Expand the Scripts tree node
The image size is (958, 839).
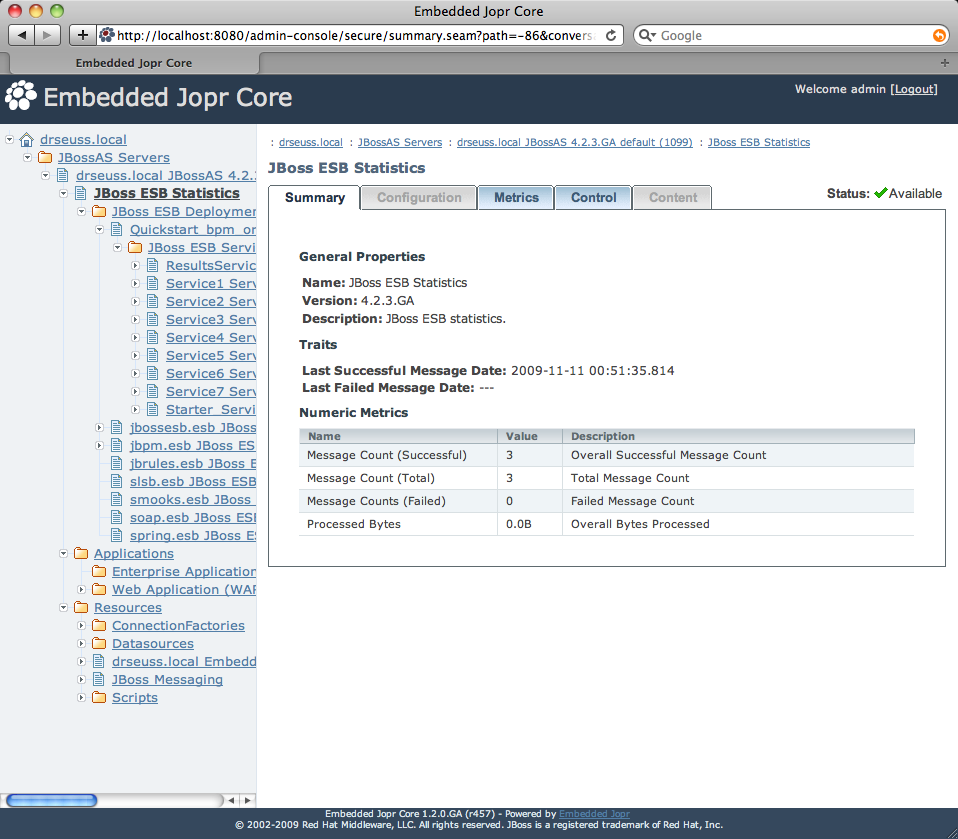(x=81, y=698)
